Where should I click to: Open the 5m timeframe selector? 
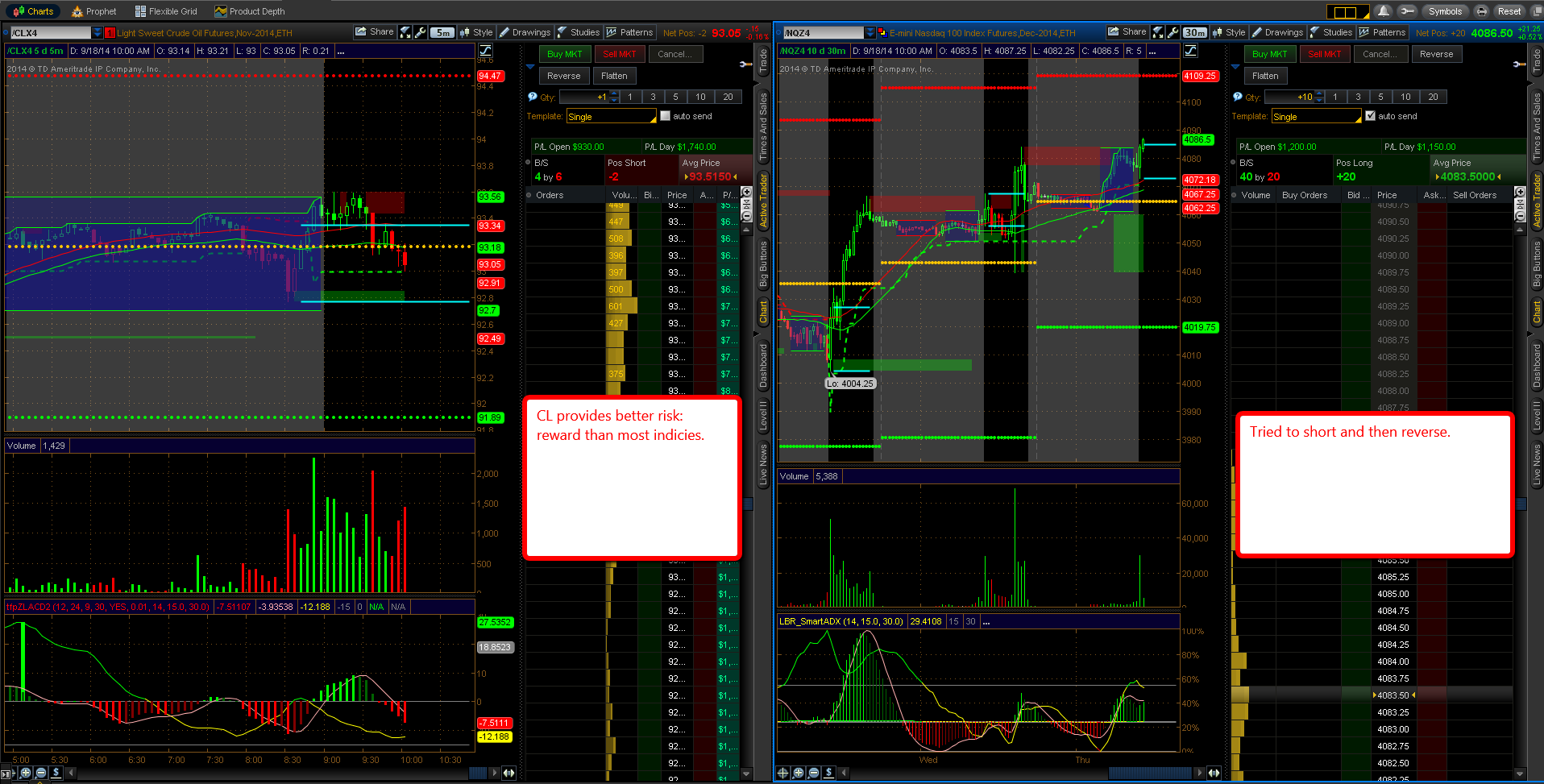[x=442, y=32]
